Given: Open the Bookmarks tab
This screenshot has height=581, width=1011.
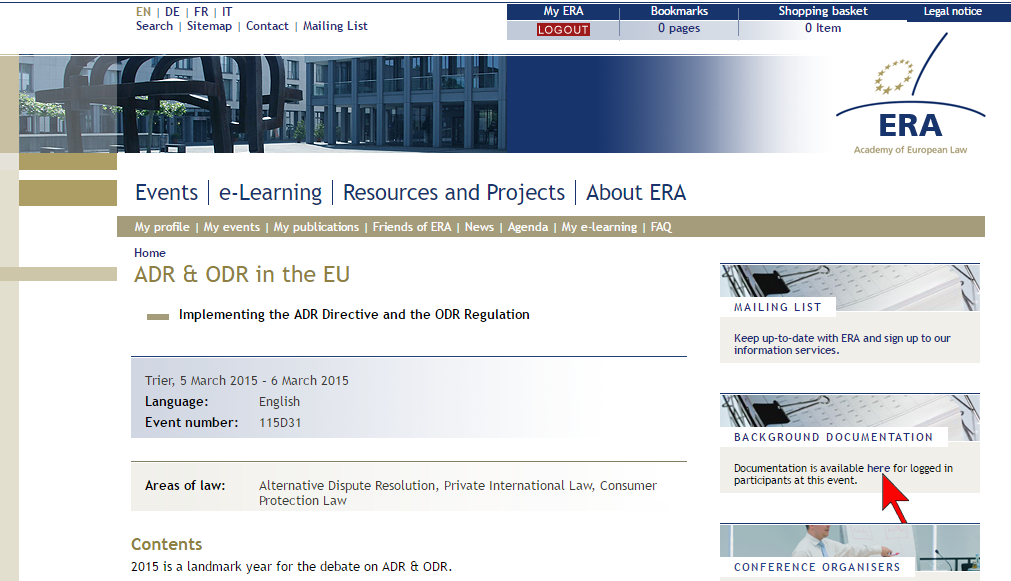Looking at the screenshot, I should click(679, 11).
